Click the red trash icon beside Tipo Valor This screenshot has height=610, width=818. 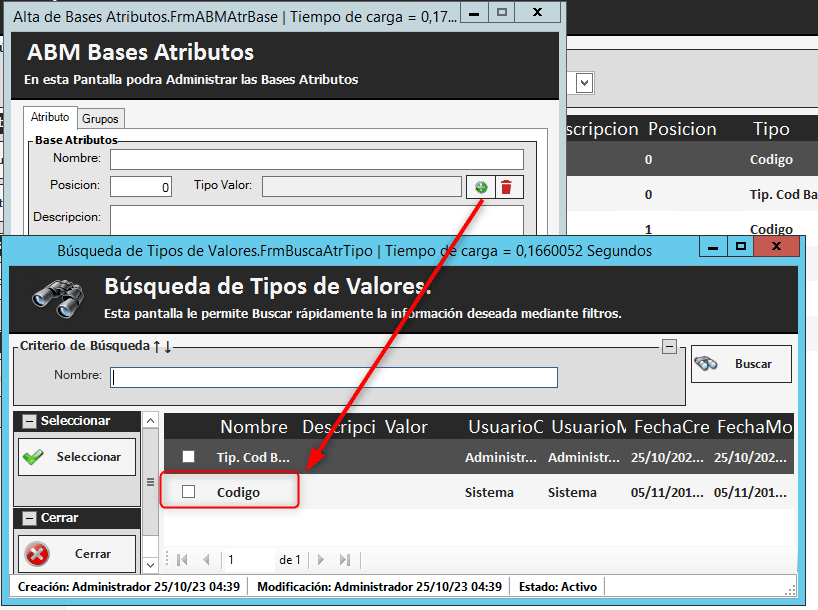(506, 187)
